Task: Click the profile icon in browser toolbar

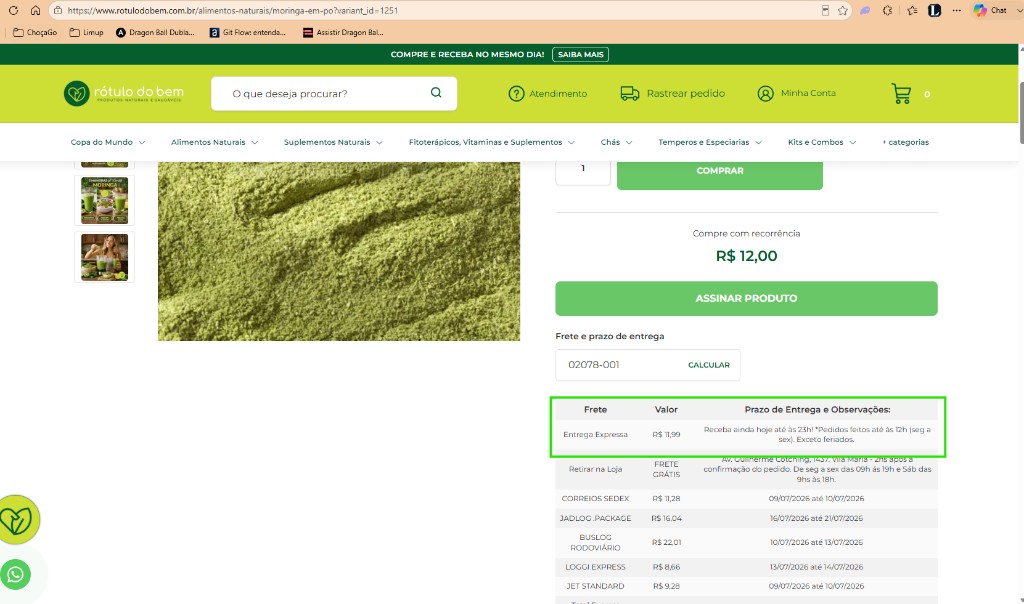Action: pos(935,10)
